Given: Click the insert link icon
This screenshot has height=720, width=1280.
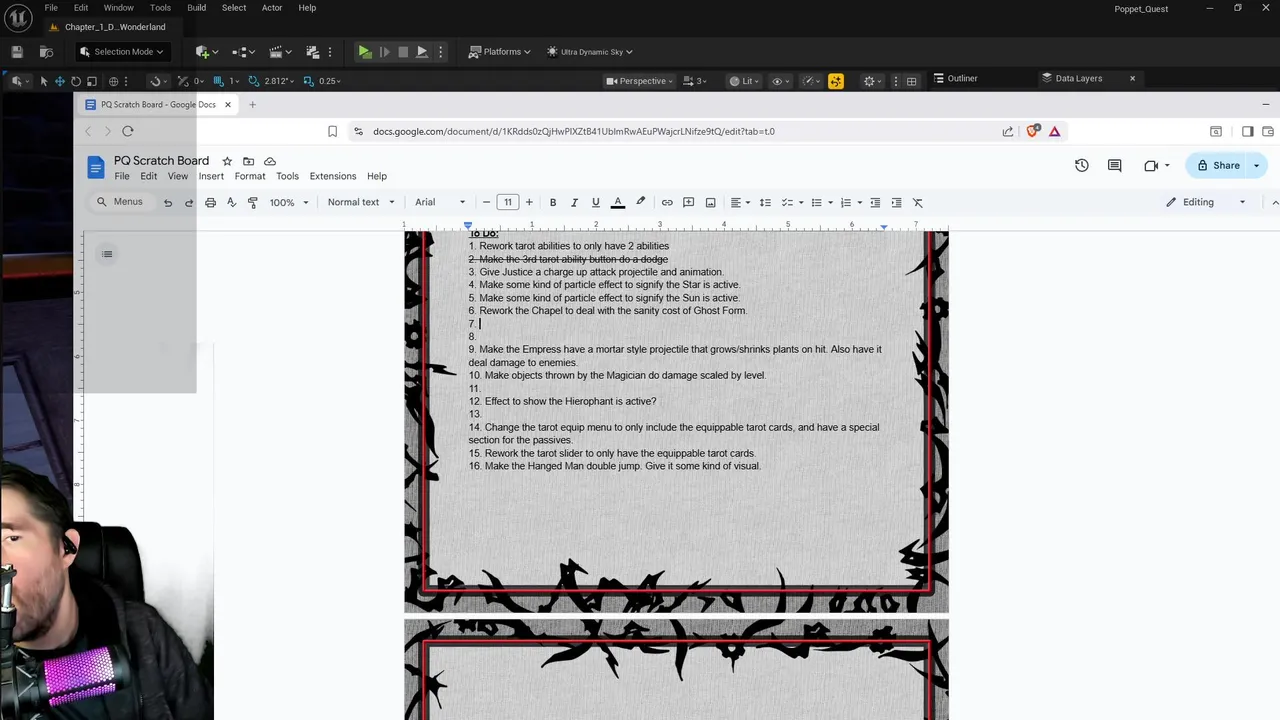Looking at the screenshot, I should (x=667, y=202).
